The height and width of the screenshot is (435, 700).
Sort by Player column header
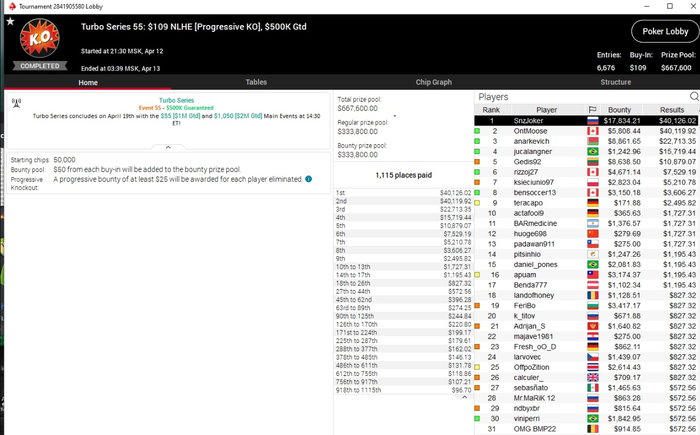click(x=546, y=110)
